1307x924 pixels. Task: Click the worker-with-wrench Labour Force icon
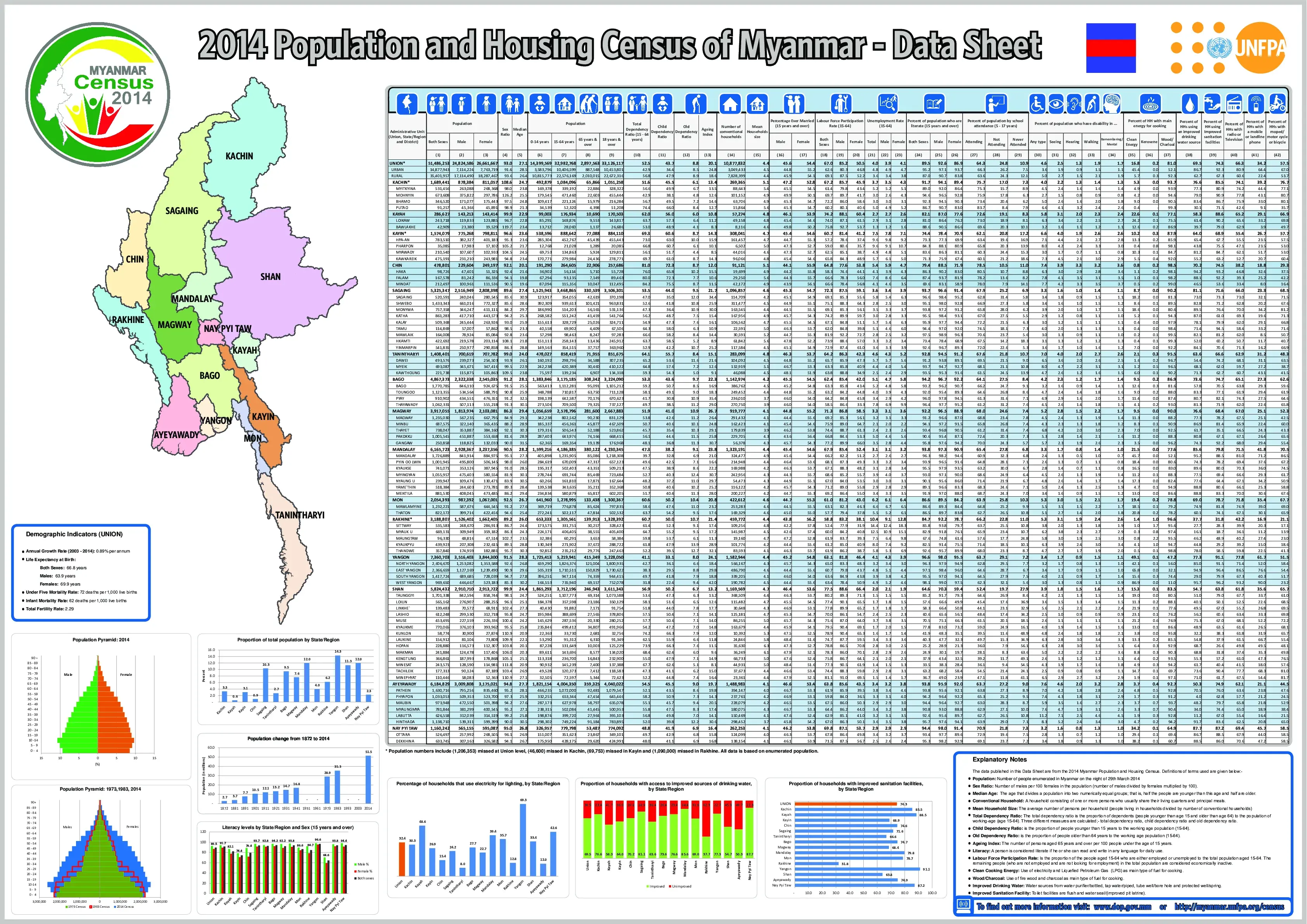tap(841, 104)
